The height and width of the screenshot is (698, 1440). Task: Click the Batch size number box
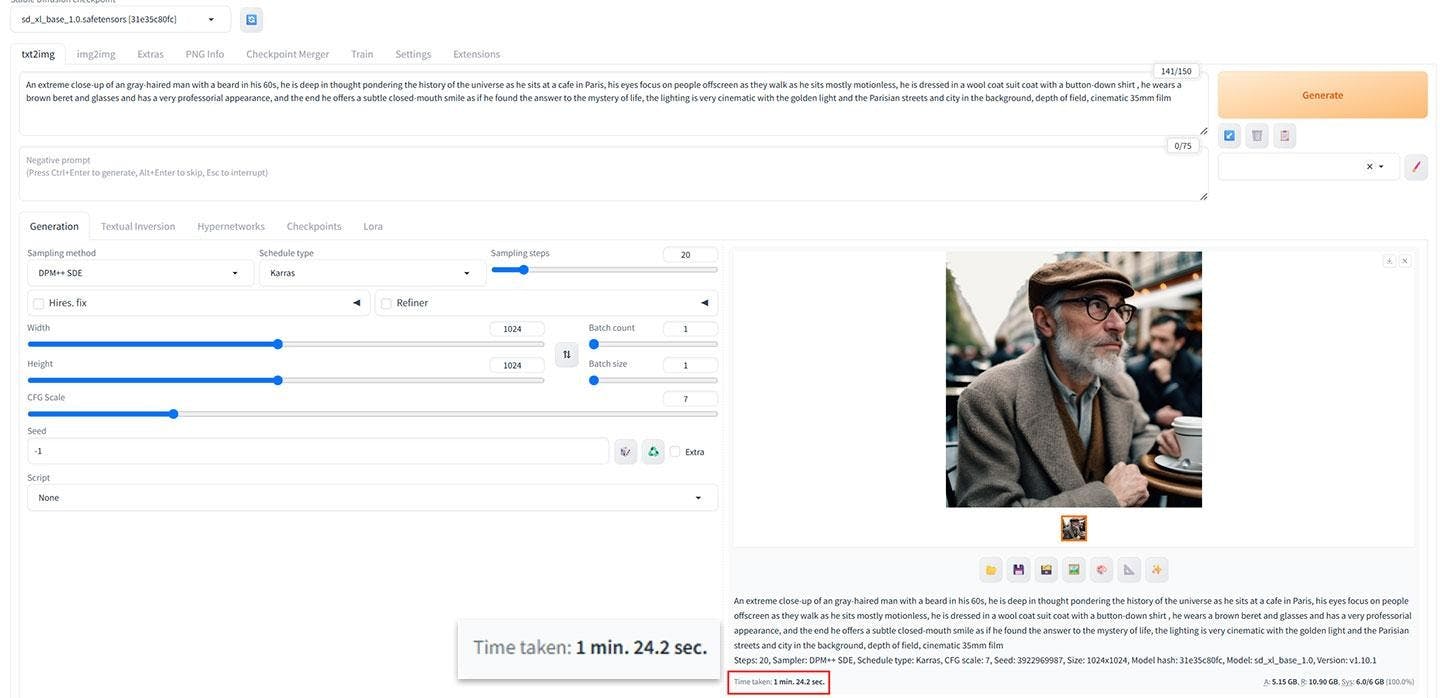(x=690, y=365)
